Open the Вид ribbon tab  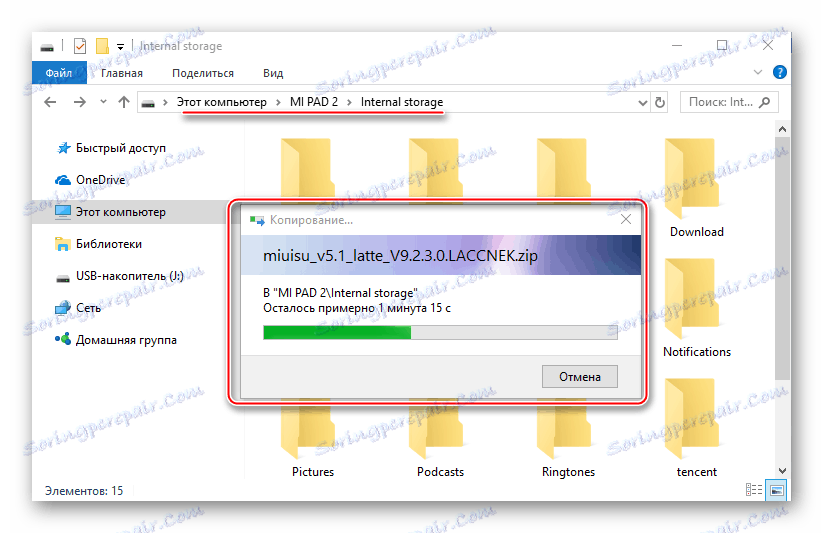(x=273, y=73)
